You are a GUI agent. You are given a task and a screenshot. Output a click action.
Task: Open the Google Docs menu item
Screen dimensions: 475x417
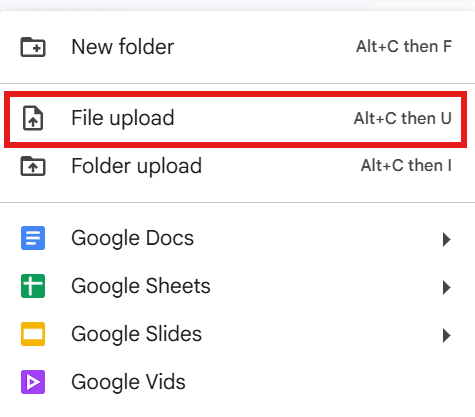click(x=237, y=238)
